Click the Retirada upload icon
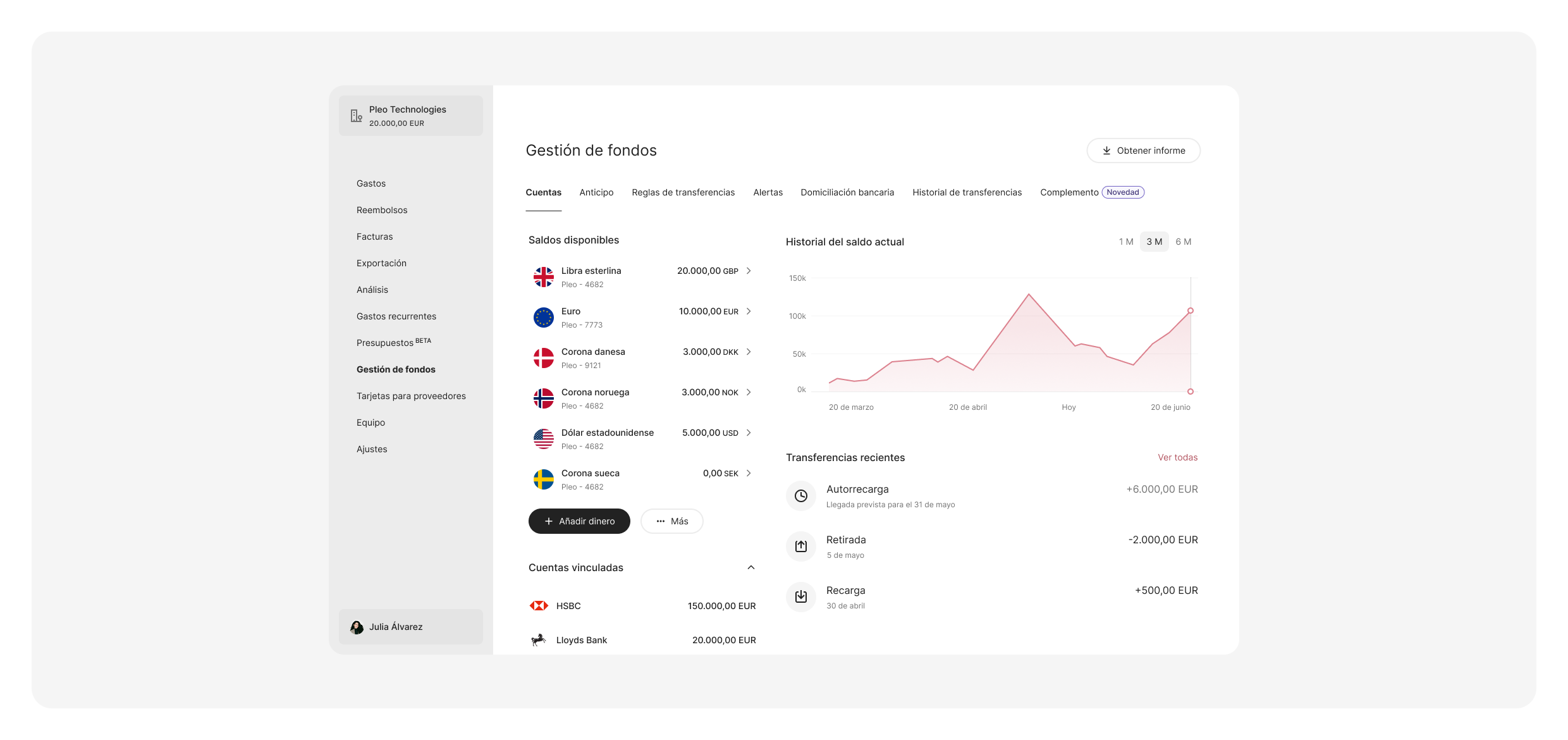This screenshot has width=1568, height=740. (800, 546)
